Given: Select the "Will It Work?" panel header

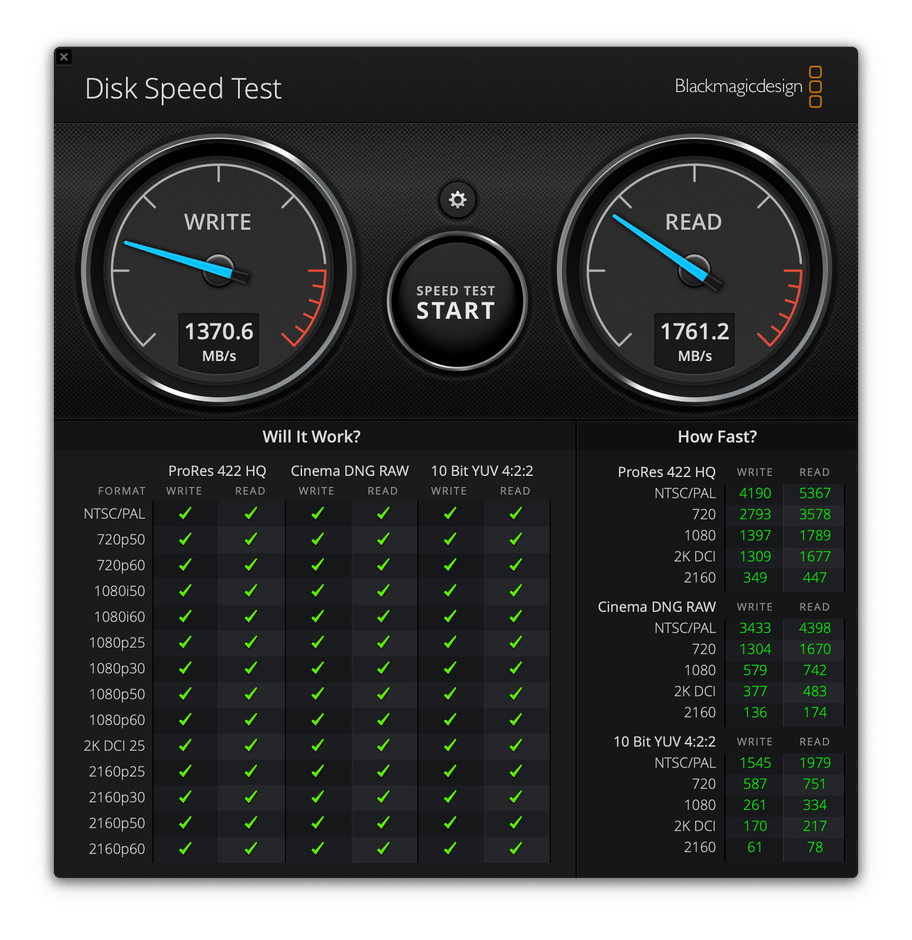Looking at the screenshot, I should tap(311, 436).
